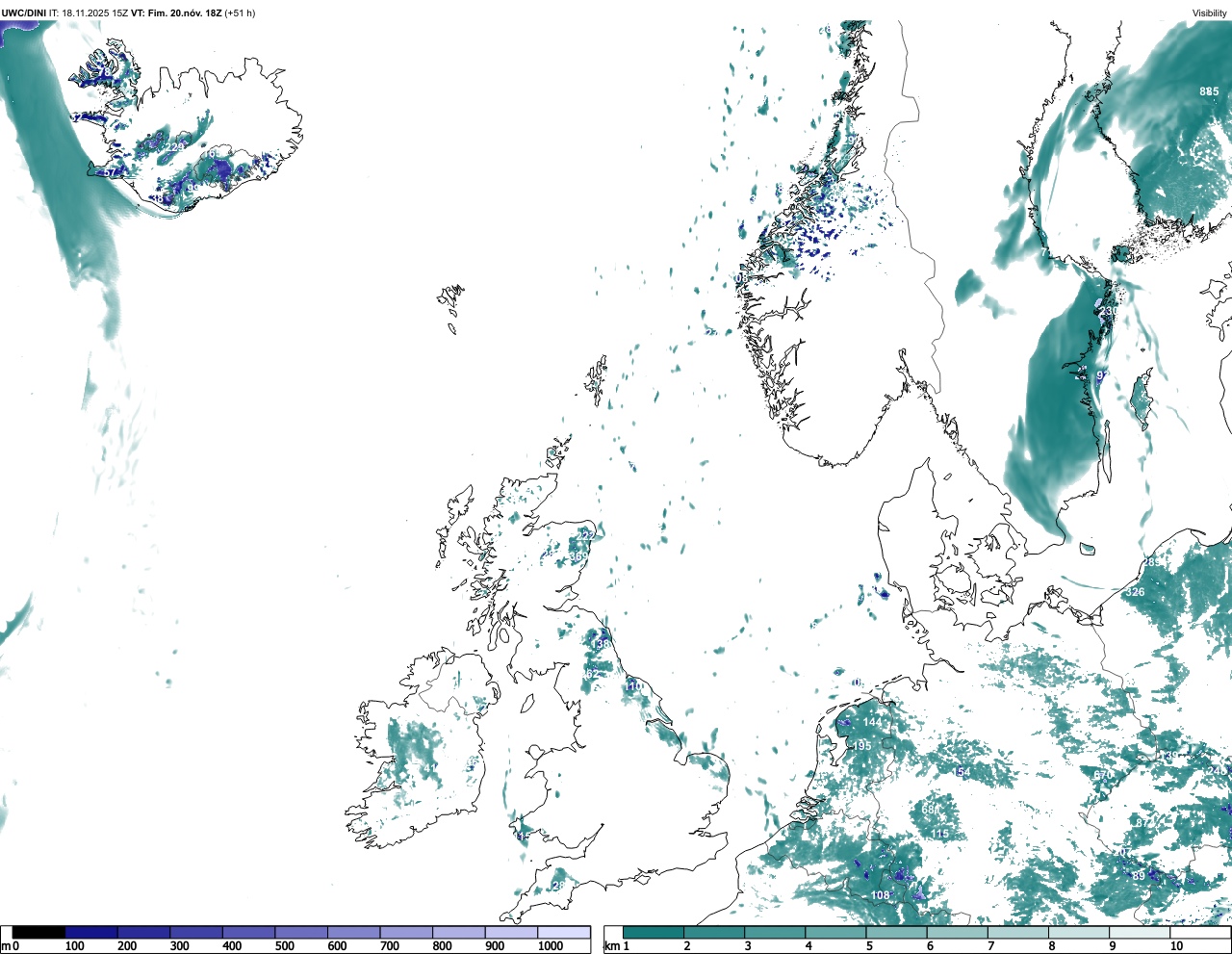Image resolution: width=1232 pixels, height=954 pixels.
Task: Click the 6–7 km legend swatch
Action: click(x=957, y=932)
